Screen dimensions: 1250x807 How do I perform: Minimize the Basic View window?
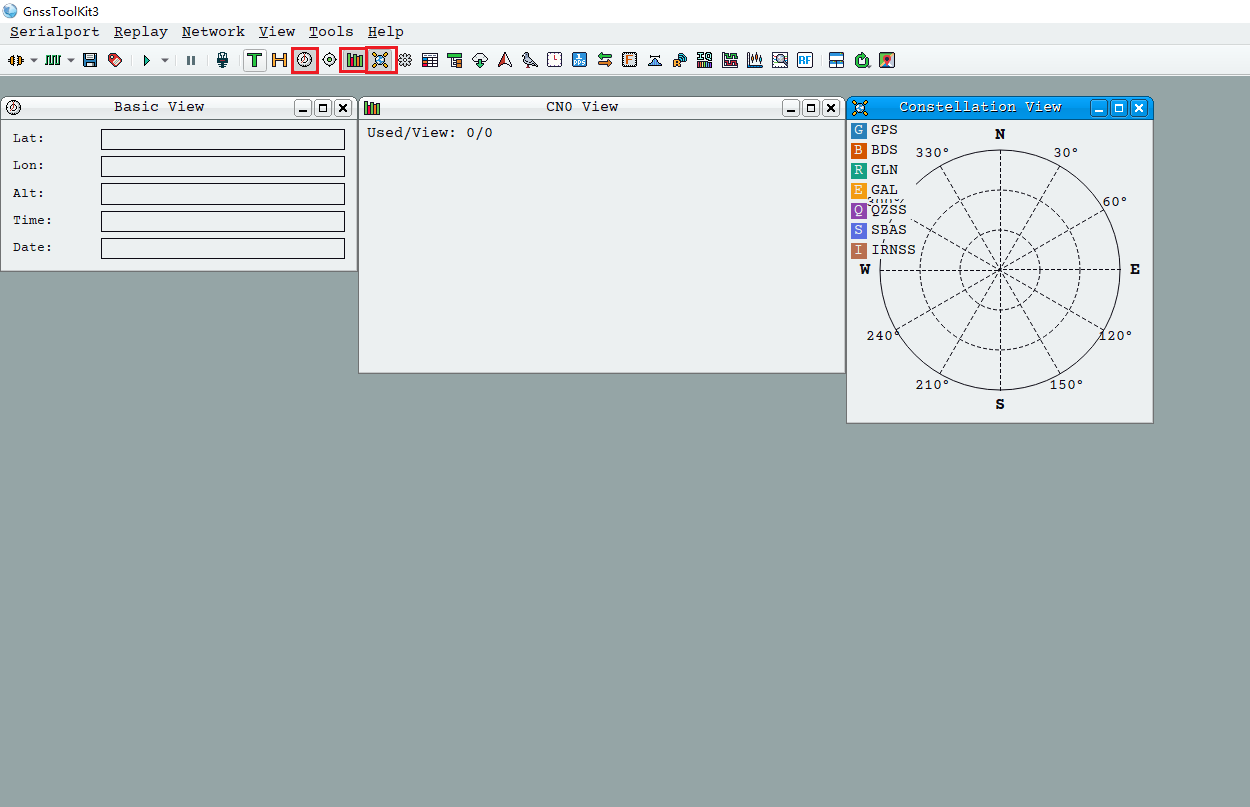(303, 108)
